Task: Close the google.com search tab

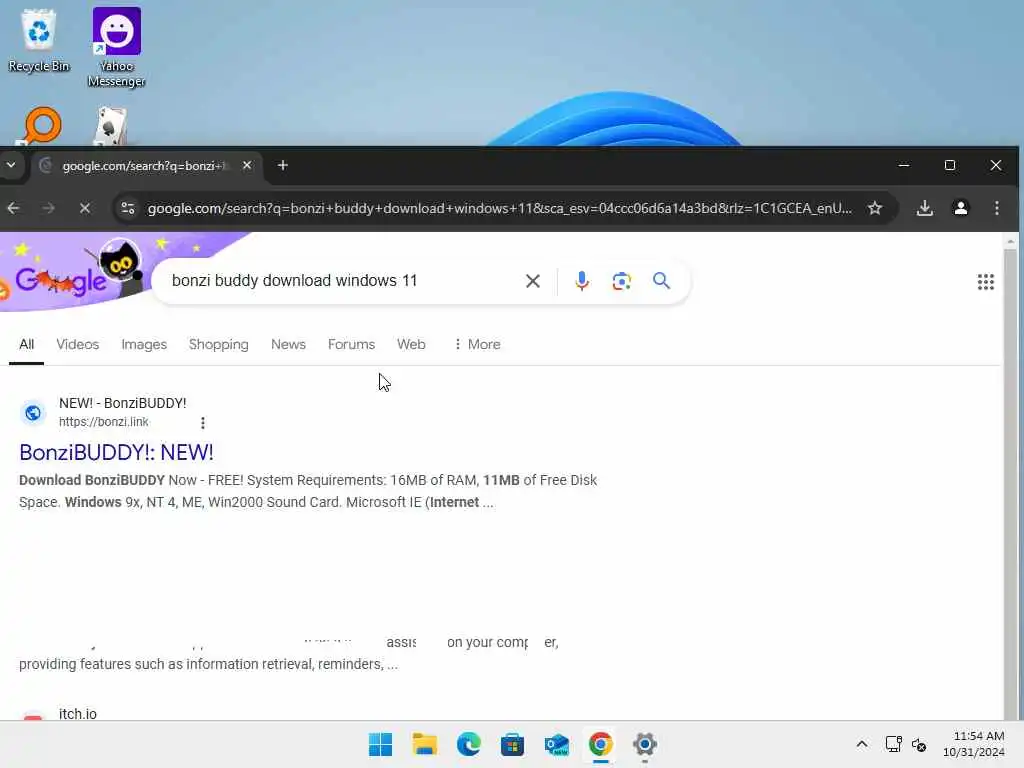Action: (x=247, y=165)
